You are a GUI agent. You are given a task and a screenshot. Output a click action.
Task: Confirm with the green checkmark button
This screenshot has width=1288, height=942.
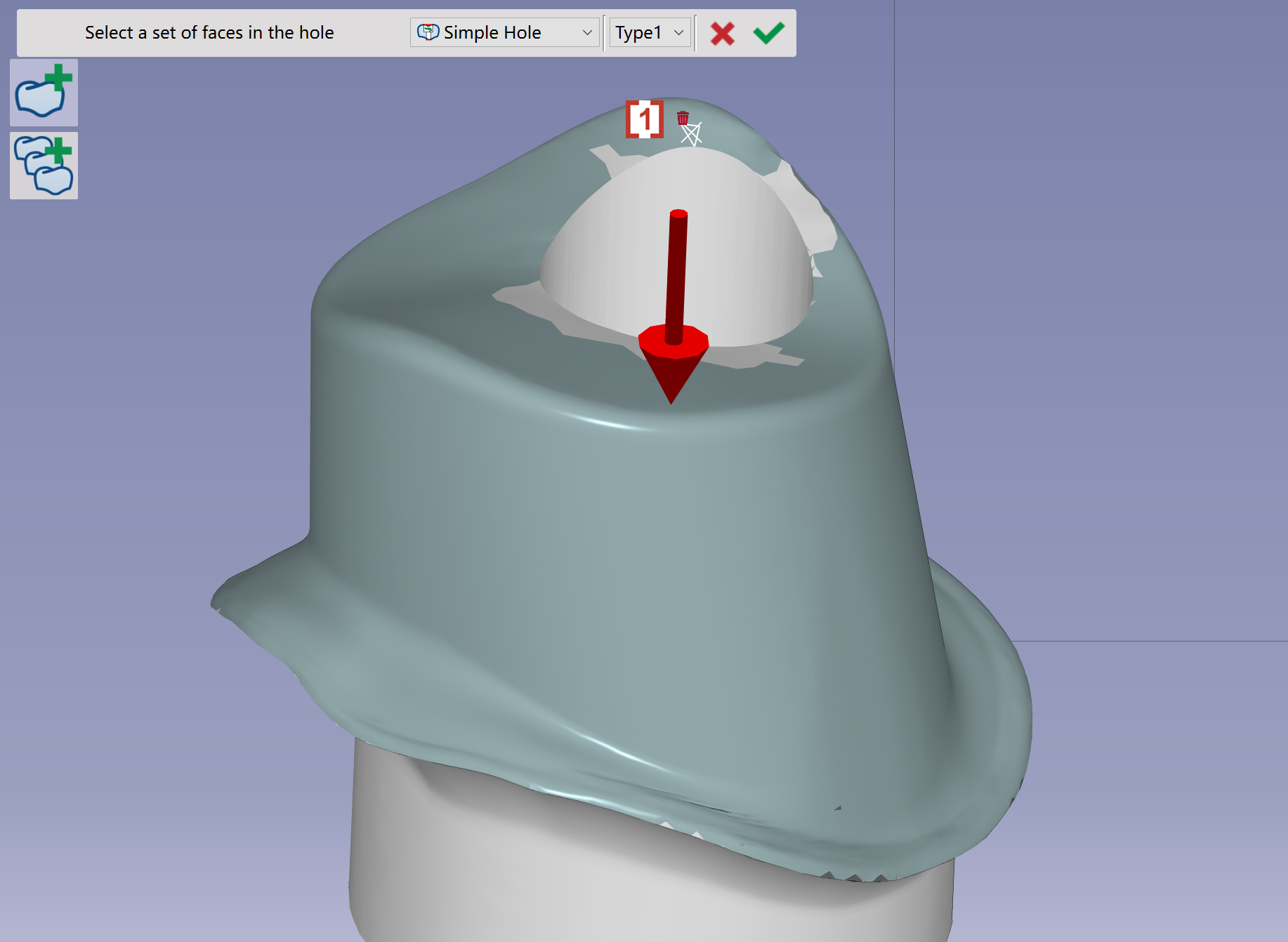(x=768, y=33)
